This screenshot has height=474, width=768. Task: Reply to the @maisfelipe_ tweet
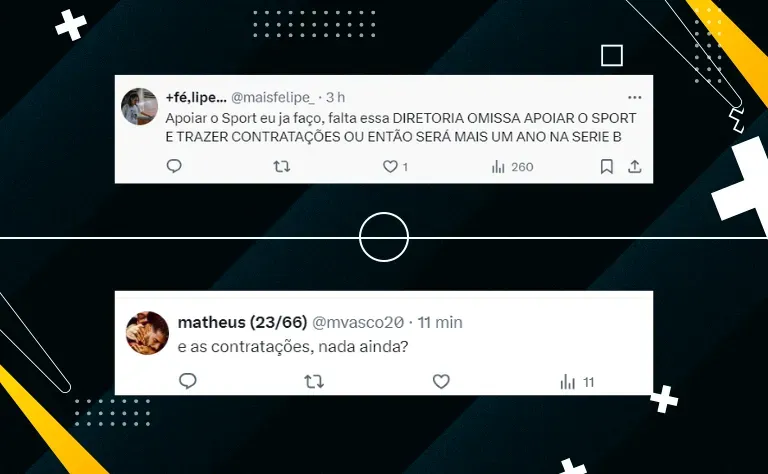tap(174, 166)
